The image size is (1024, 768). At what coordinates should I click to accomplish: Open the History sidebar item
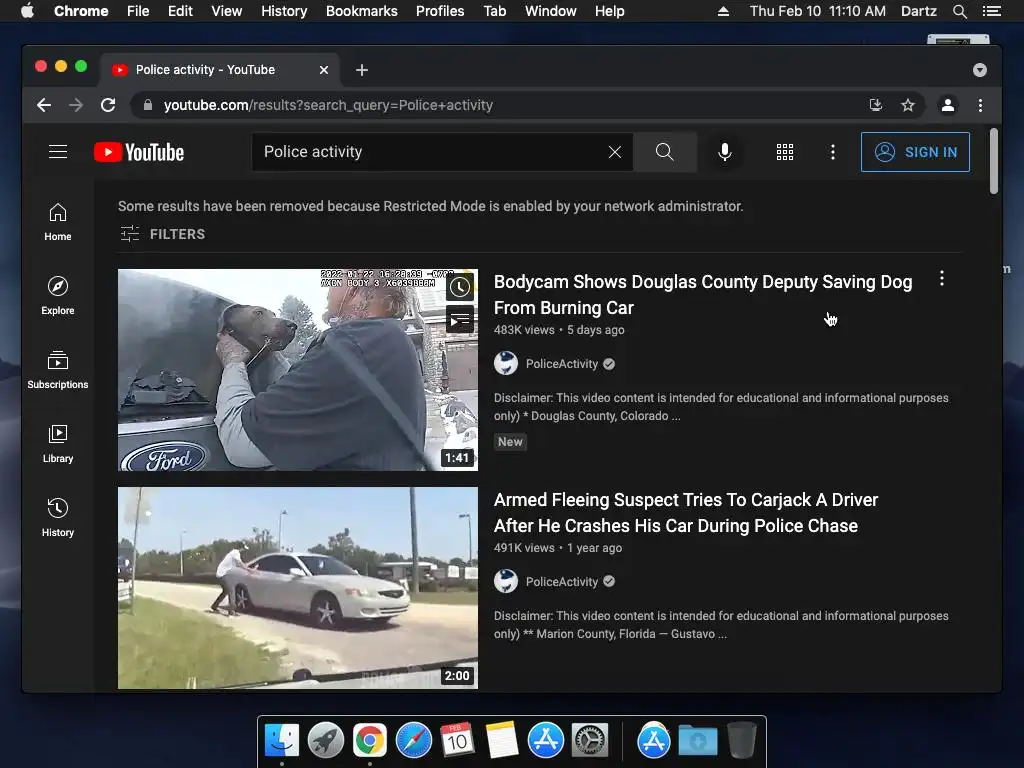(58, 518)
